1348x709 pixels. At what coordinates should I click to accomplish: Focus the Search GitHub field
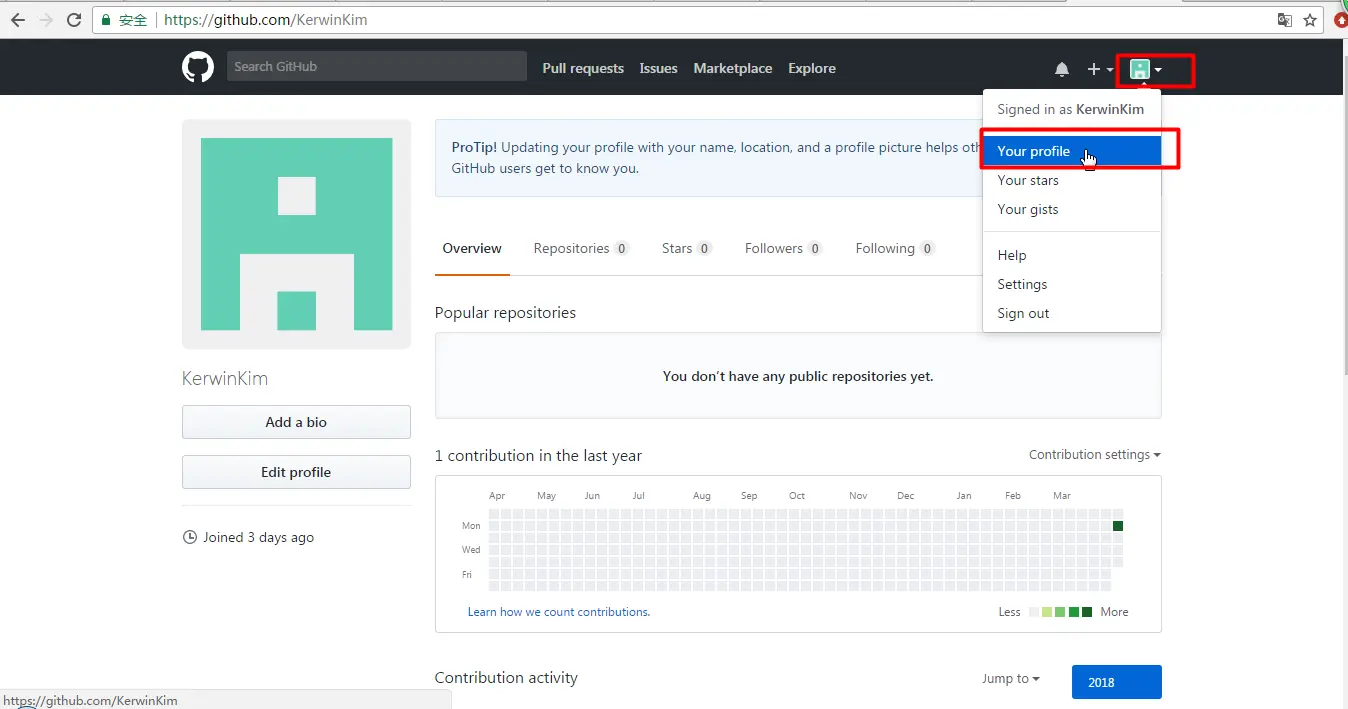[x=377, y=66]
